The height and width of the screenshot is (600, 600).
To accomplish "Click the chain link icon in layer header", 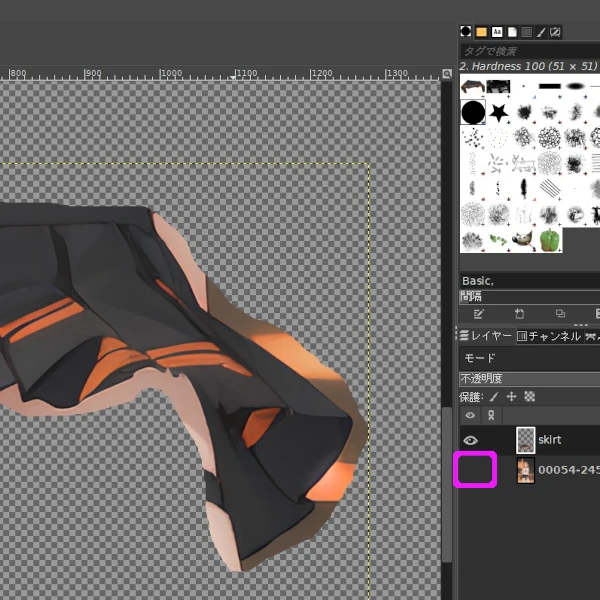I will [x=491, y=415].
